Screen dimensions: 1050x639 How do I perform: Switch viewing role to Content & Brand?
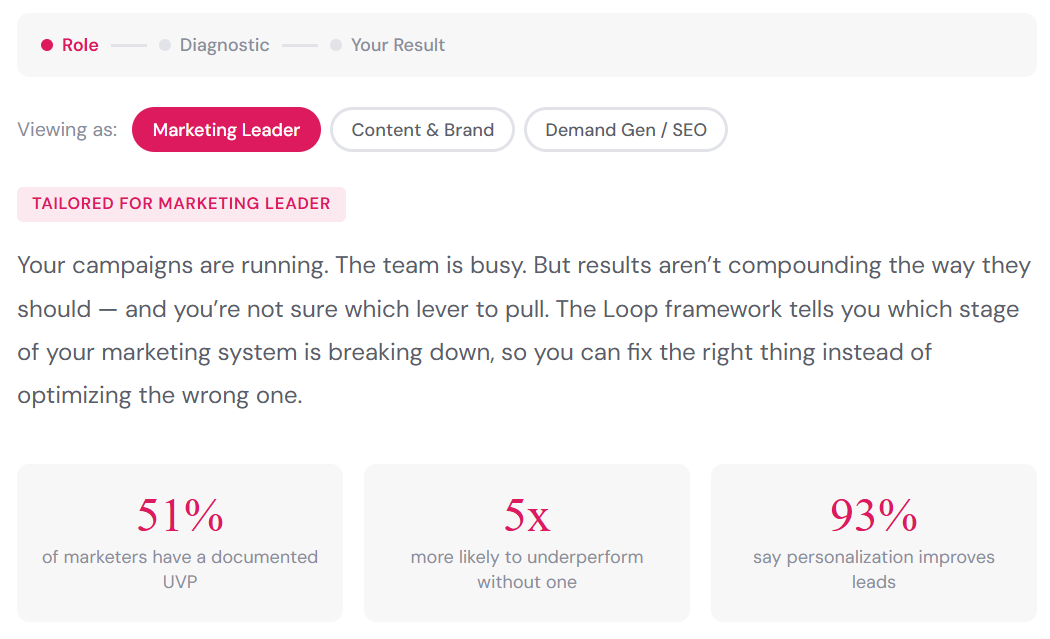click(422, 129)
